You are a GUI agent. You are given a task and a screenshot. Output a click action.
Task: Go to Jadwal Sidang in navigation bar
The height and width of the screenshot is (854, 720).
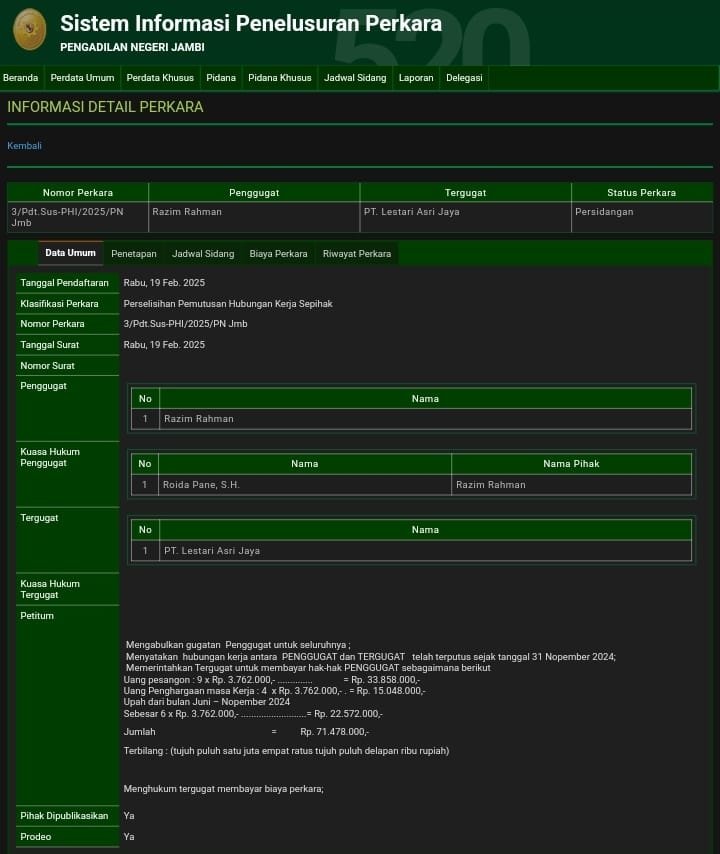click(355, 78)
